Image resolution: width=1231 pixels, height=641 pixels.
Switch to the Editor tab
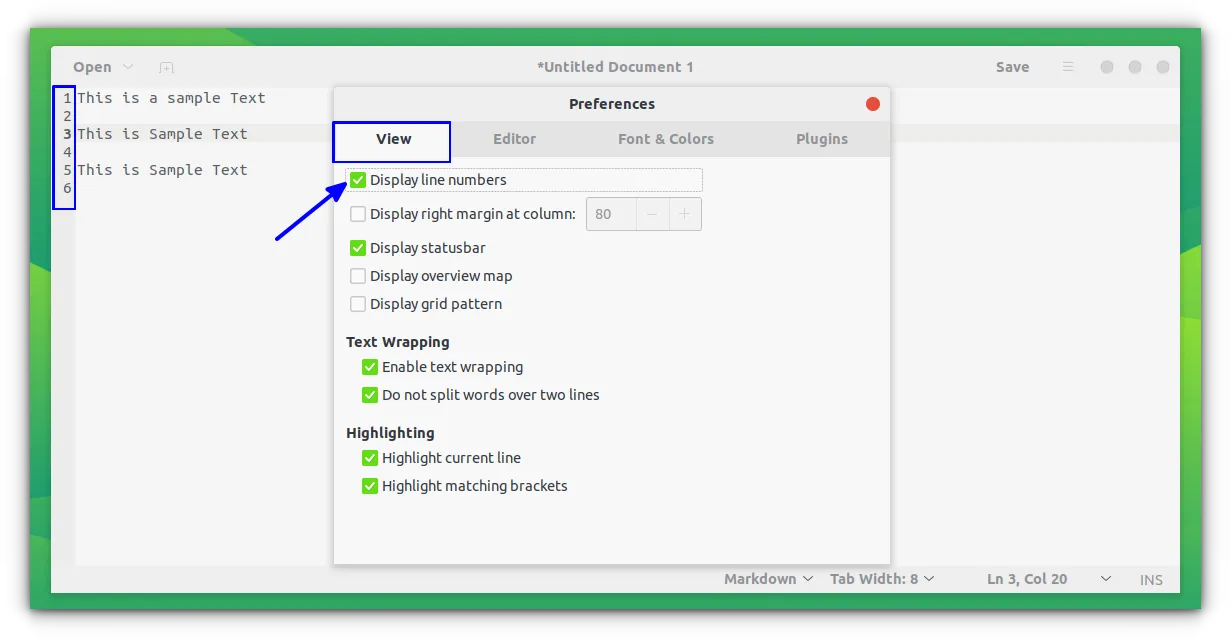(514, 140)
